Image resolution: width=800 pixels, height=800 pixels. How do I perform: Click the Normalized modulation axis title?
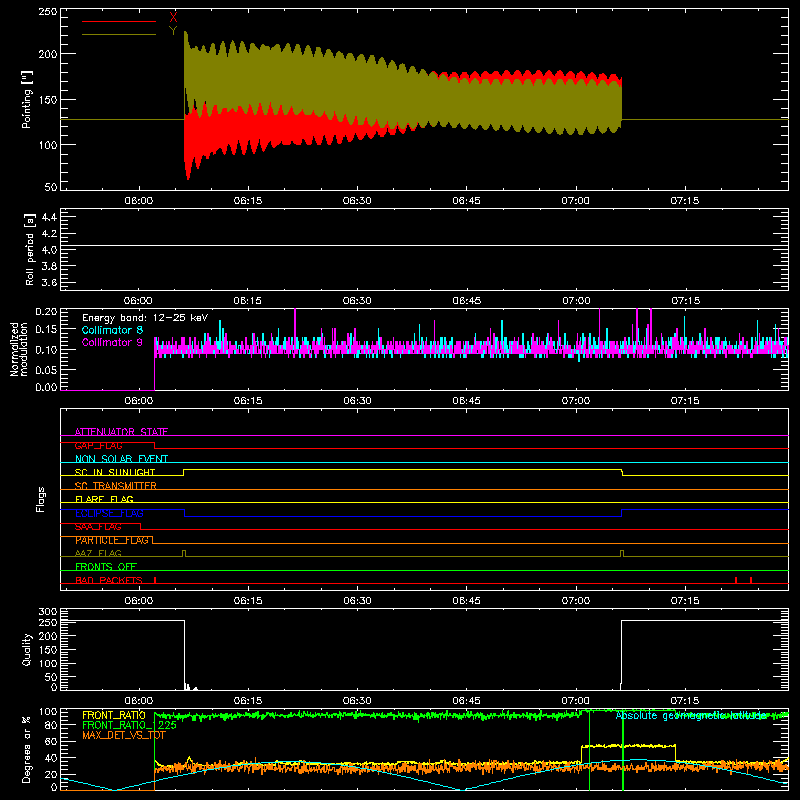click(x=18, y=349)
